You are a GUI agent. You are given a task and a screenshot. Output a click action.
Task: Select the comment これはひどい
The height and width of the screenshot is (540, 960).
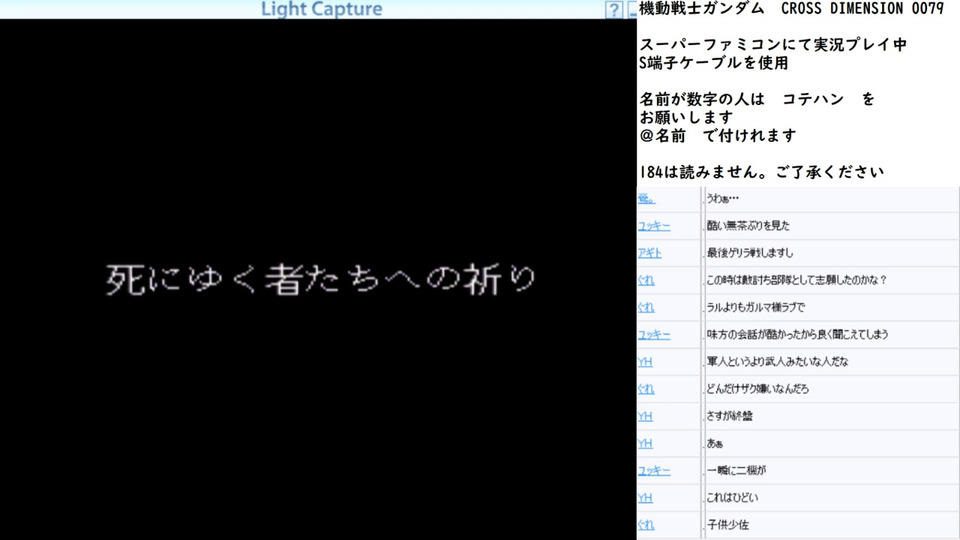(x=732, y=498)
